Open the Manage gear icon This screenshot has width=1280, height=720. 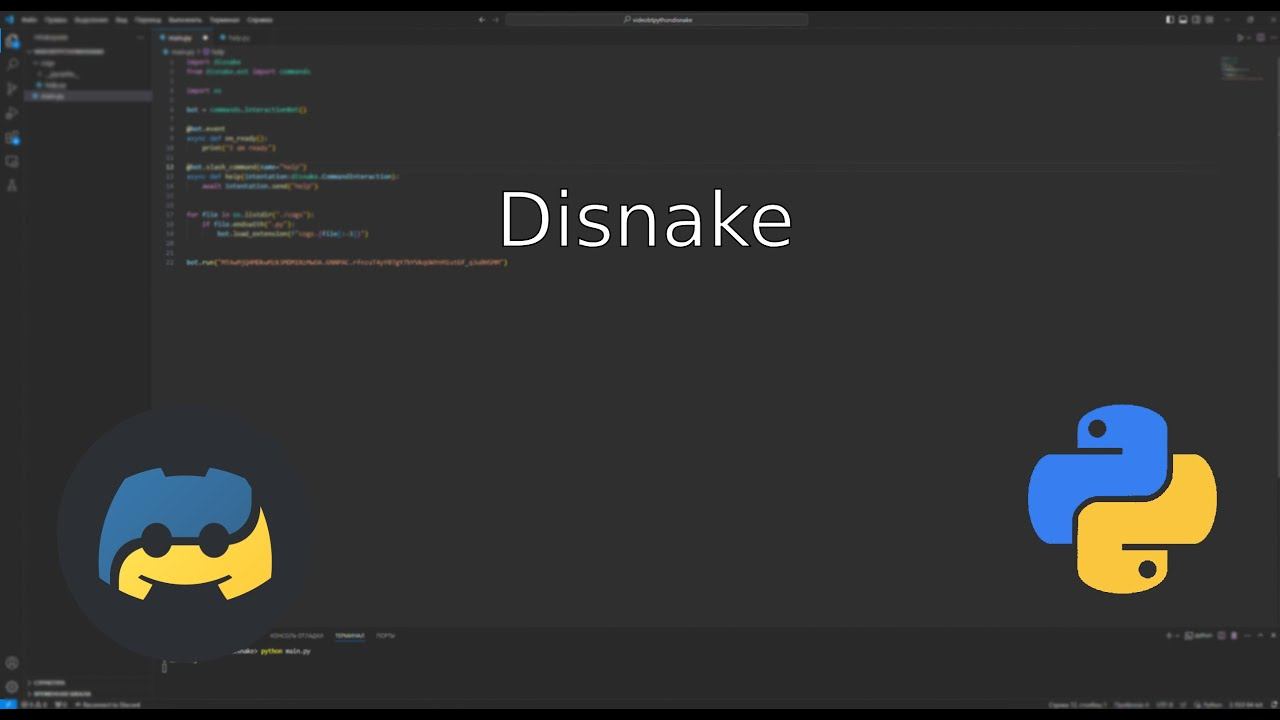click(12, 687)
